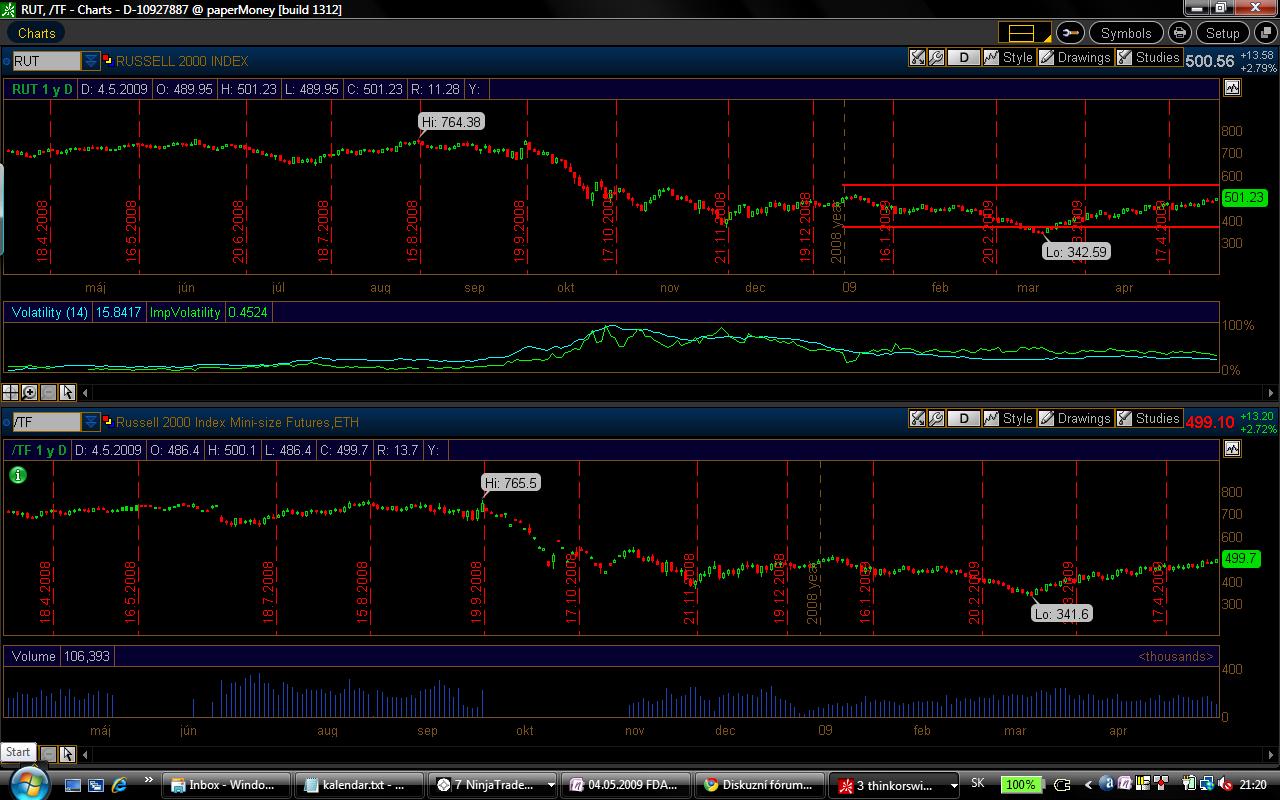
Task: Open the chart grid layout selector
Action: [x=1025, y=33]
